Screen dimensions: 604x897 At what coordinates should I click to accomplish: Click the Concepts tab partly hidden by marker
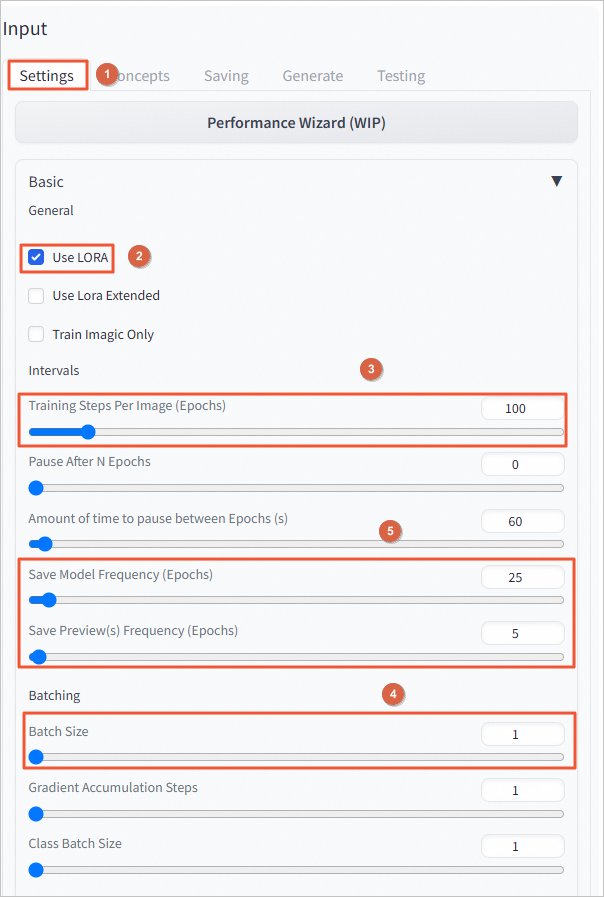[x=143, y=76]
